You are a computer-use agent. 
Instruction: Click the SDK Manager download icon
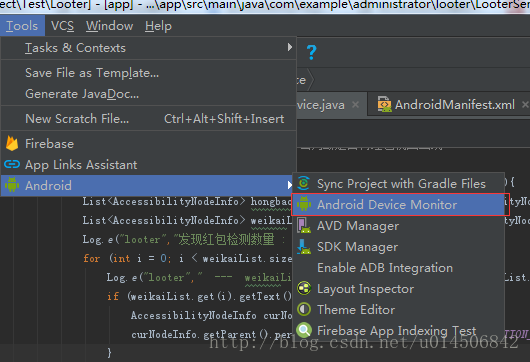pyautogui.click(x=304, y=246)
